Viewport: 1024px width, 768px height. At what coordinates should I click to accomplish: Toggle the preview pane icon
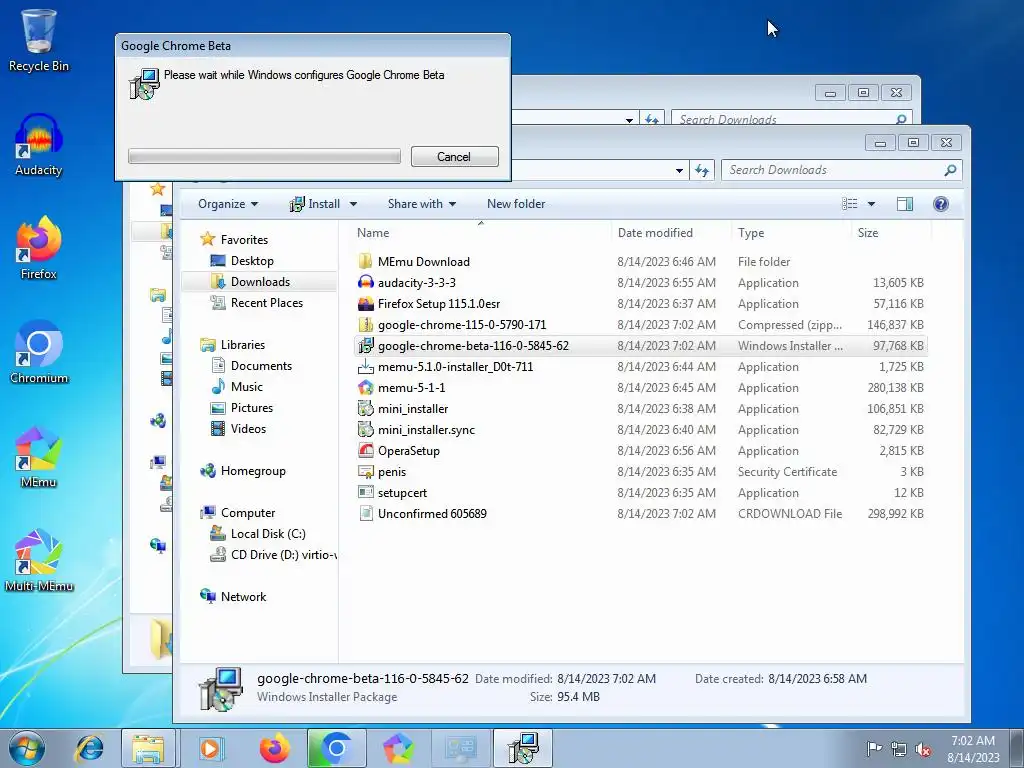point(905,204)
